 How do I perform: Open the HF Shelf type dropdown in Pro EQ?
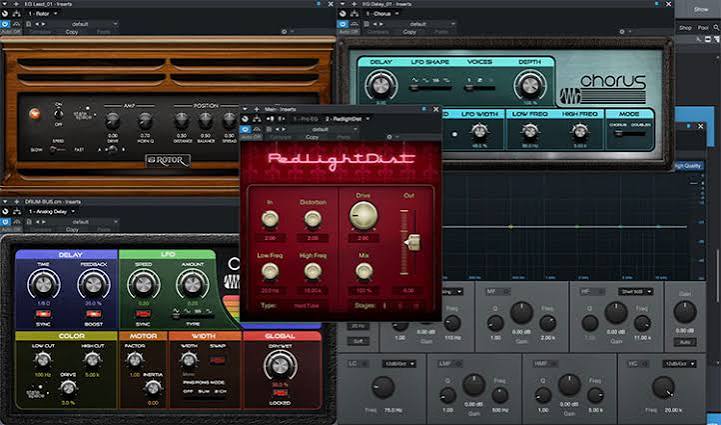tap(635, 292)
